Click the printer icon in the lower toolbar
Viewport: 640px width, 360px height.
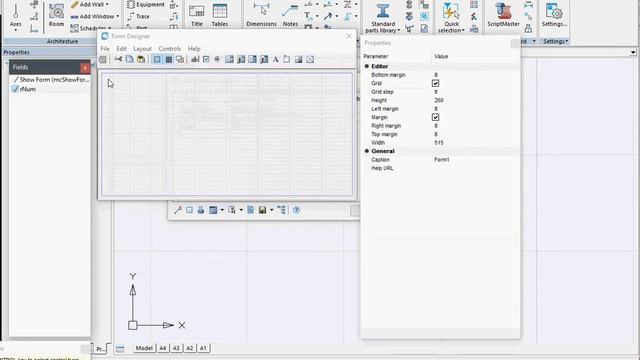coord(200,210)
